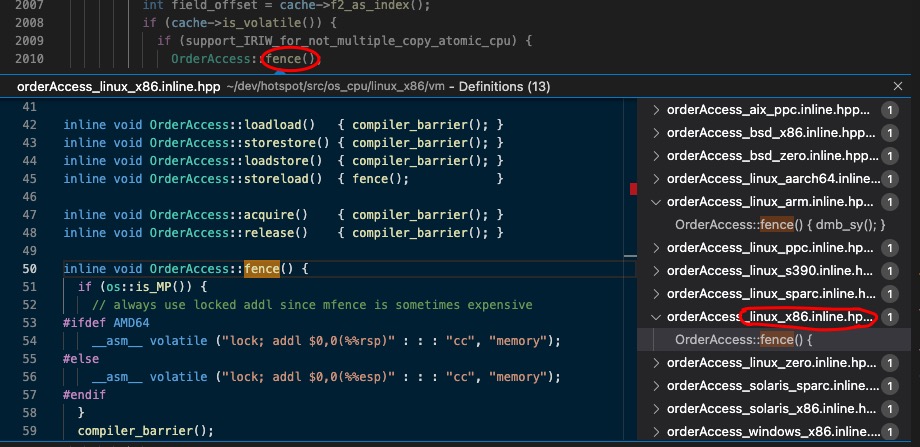The width and height of the screenshot is (920, 447).
Task: Expand orderAccess_bsd_x86.inline.hpp reference group
Action: point(656,133)
